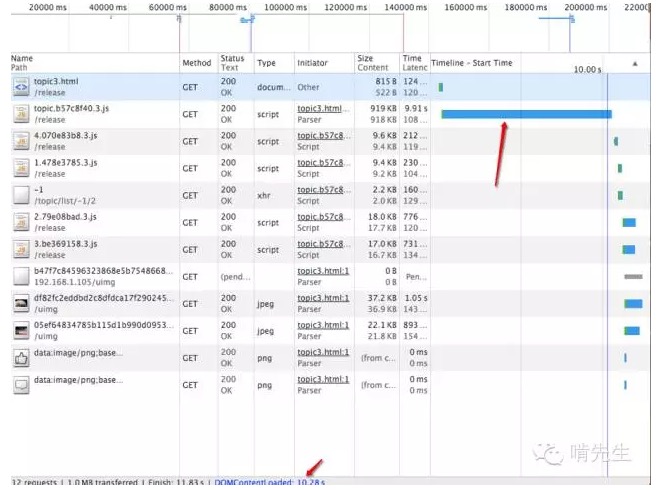Click the Finish: 11.83 s status entry
Screen dimensions: 661x490
[176, 482]
